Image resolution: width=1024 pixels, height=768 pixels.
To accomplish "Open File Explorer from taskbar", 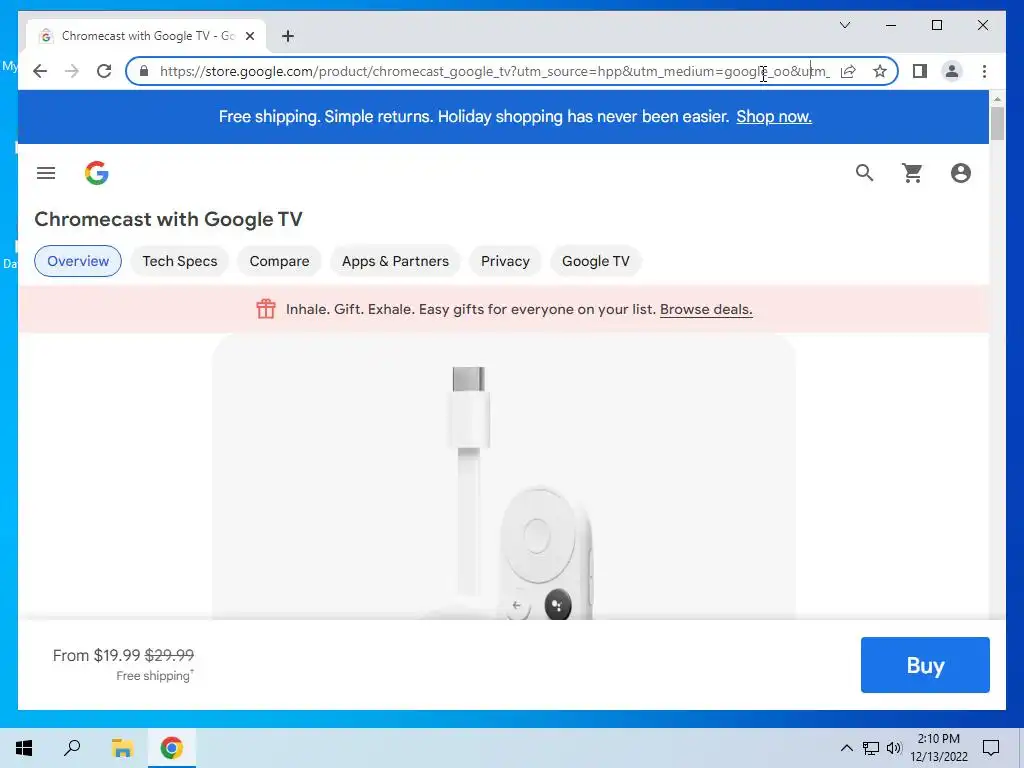I will click(122, 748).
